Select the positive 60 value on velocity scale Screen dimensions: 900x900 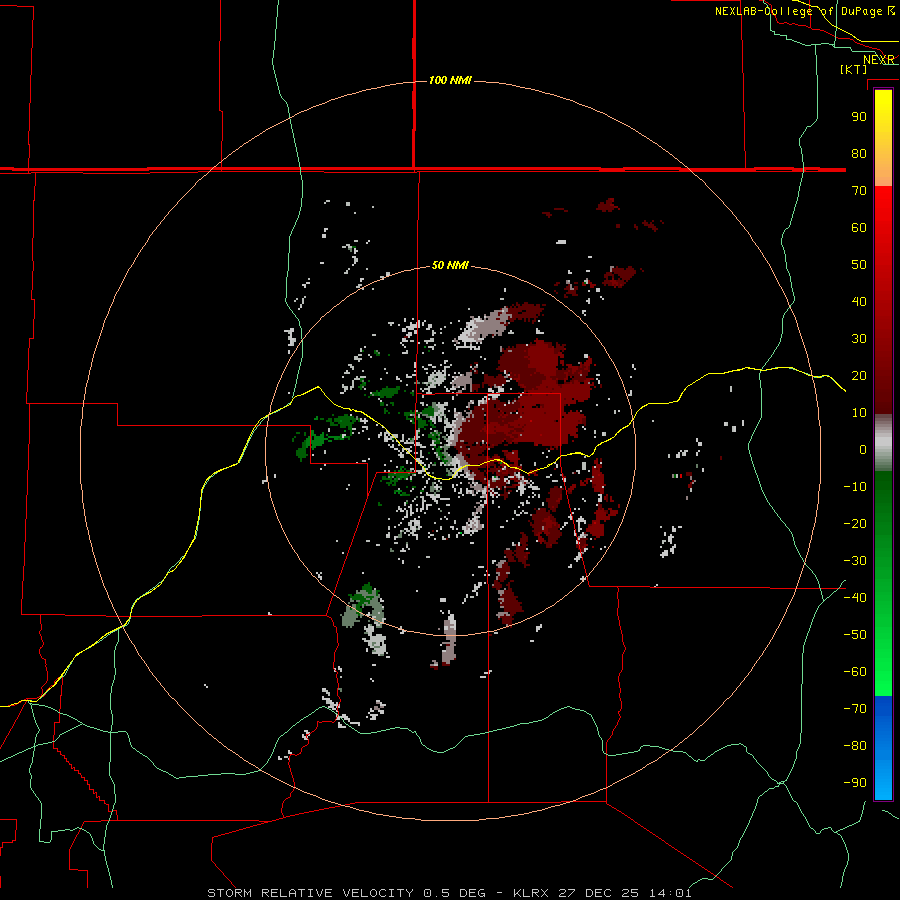pos(859,227)
